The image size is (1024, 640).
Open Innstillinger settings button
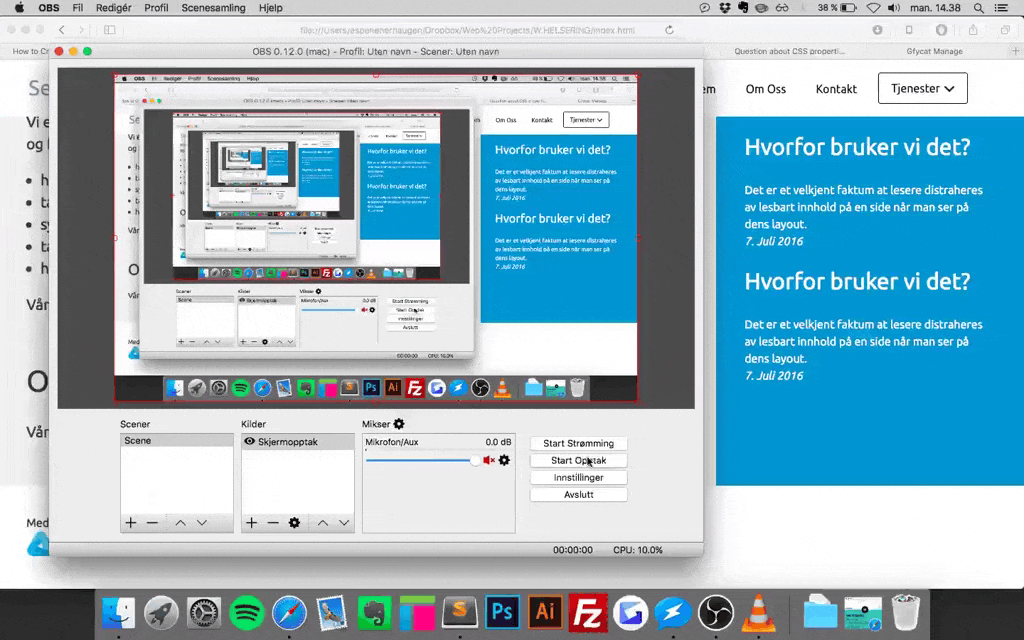(x=578, y=478)
